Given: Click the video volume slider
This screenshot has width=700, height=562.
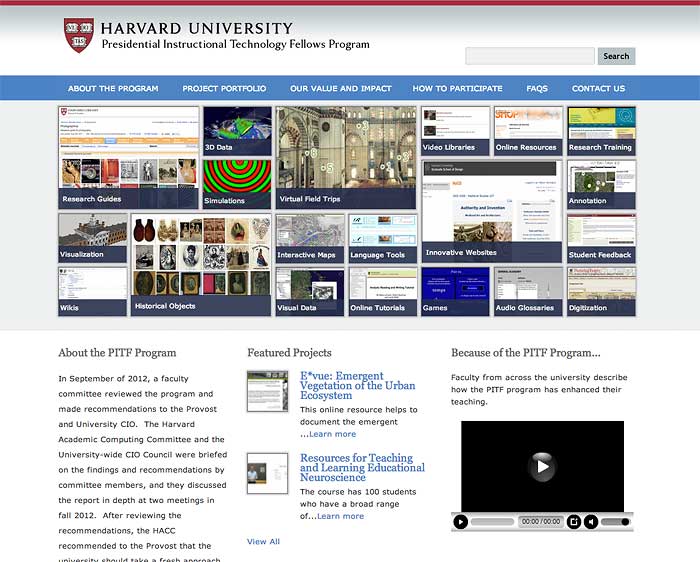Looking at the screenshot, I should (615, 521).
